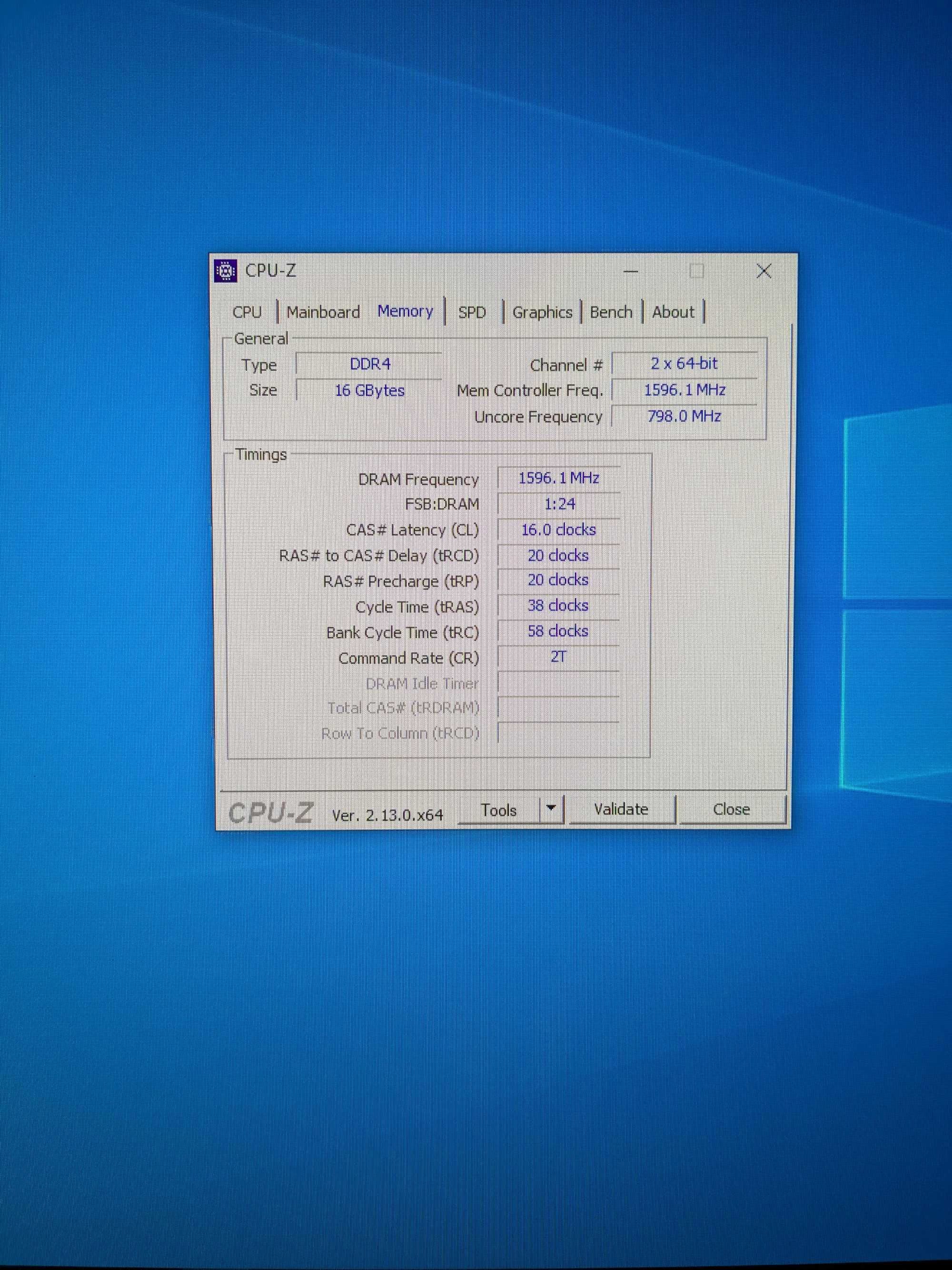Open the Bench tab
Image resolution: width=952 pixels, height=1270 pixels.
click(x=611, y=312)
